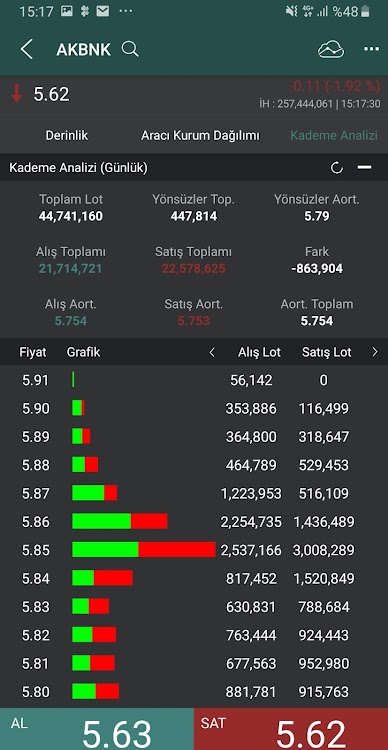The height and width of the screenshot is (750, 388).
Task: Select price level 5.84
Action: click(x=35, y=578)
